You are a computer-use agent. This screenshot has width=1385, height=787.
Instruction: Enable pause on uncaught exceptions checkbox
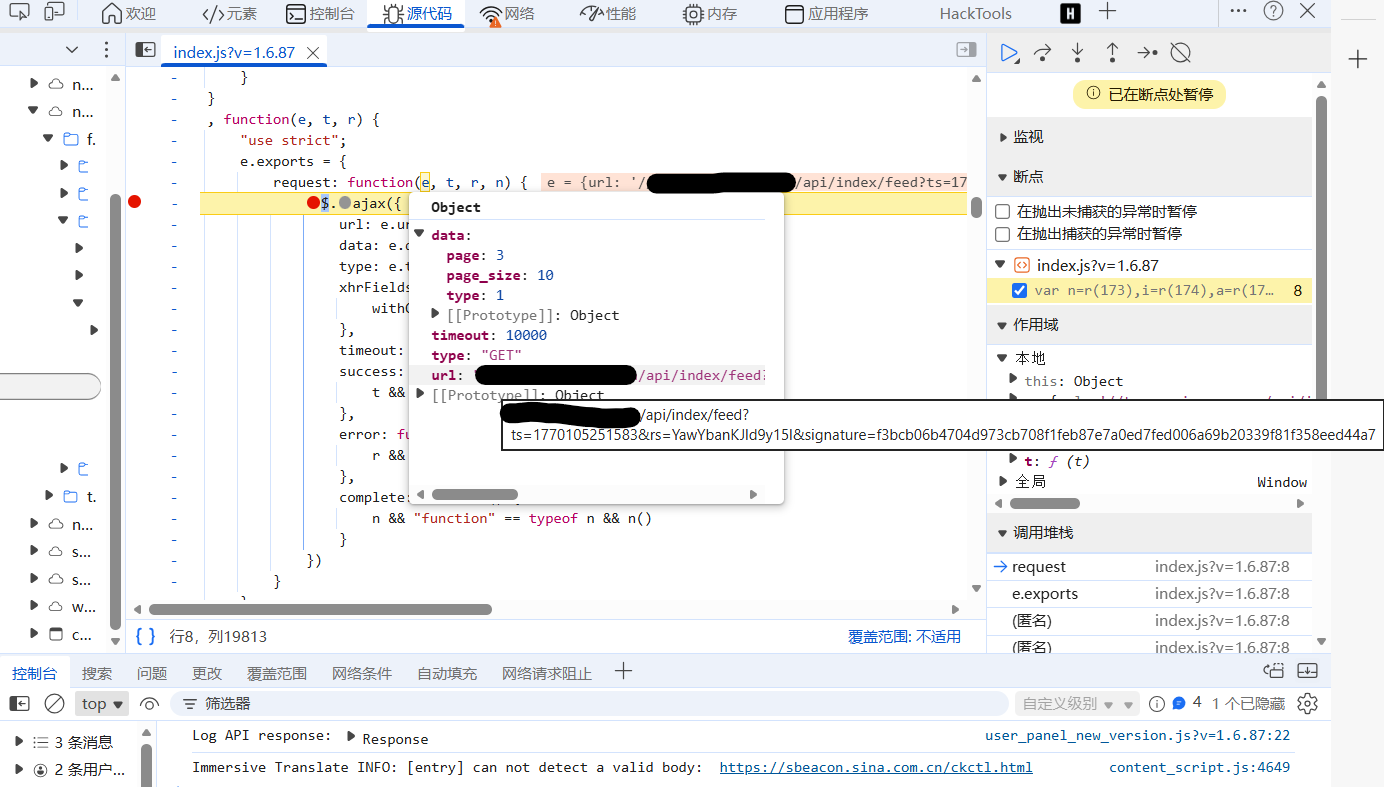coord(1003,212)
